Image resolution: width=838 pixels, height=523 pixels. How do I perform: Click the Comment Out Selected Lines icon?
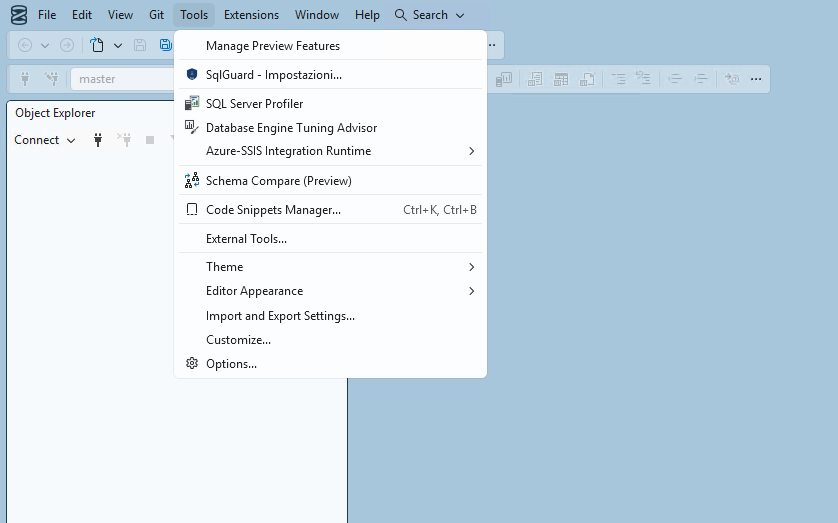tap(618, 79)
